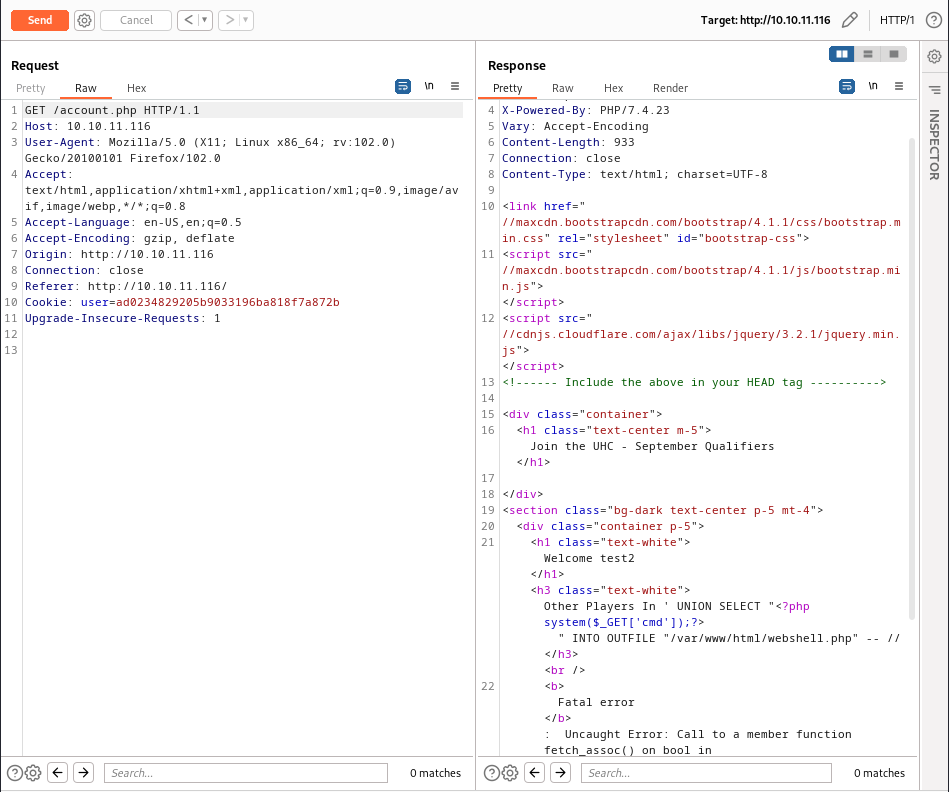The height and width of the screenshot is (792, 949).
Task: Open settings gear in the right sidebar
Action: tap(934, 57)
